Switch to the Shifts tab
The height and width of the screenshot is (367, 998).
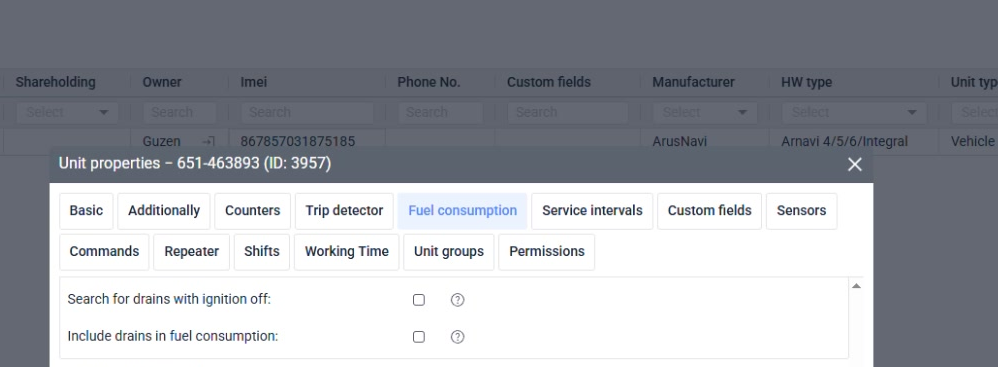[x=262, y=251]
